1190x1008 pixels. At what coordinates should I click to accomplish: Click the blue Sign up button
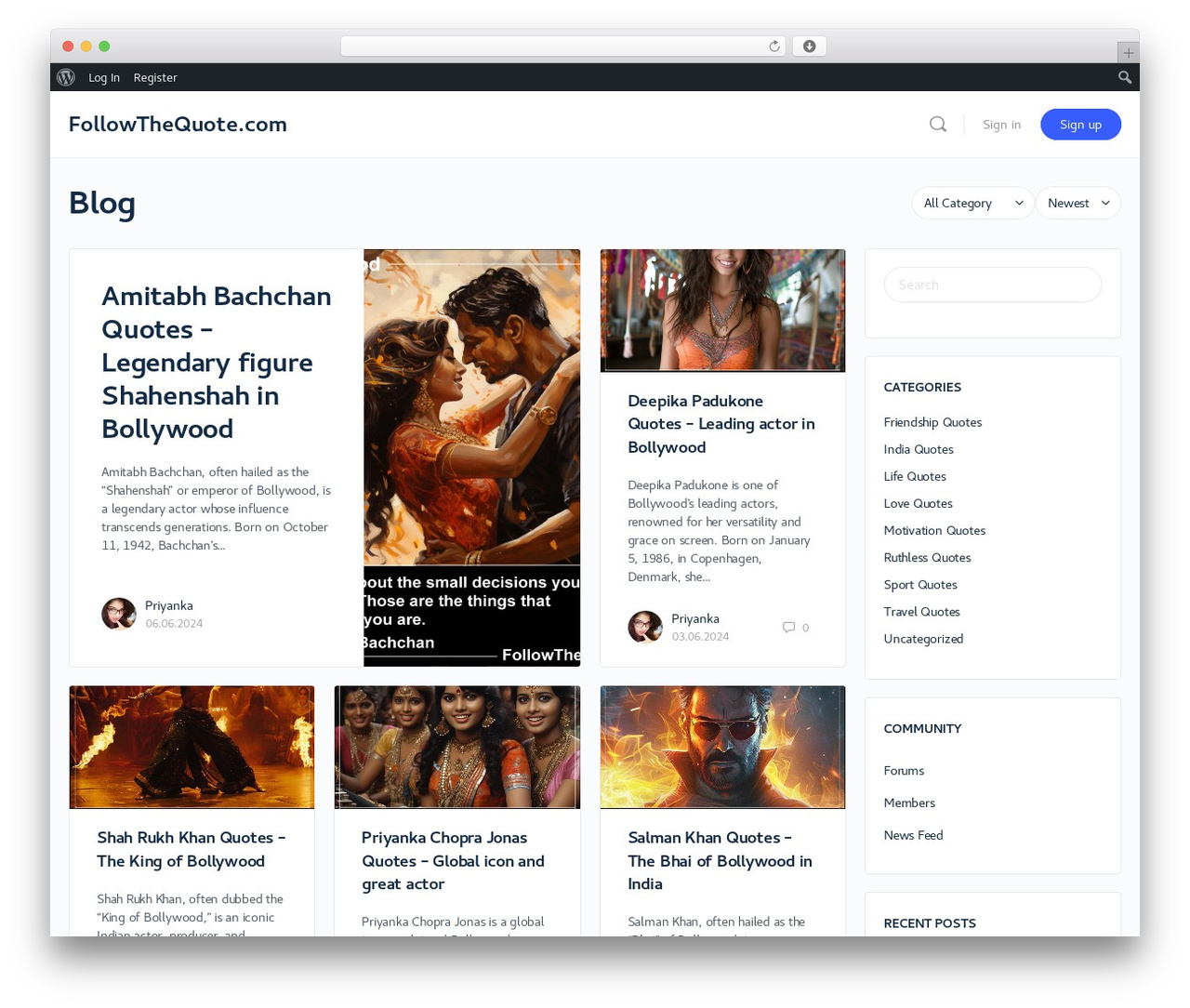(x=1080, y=125)
